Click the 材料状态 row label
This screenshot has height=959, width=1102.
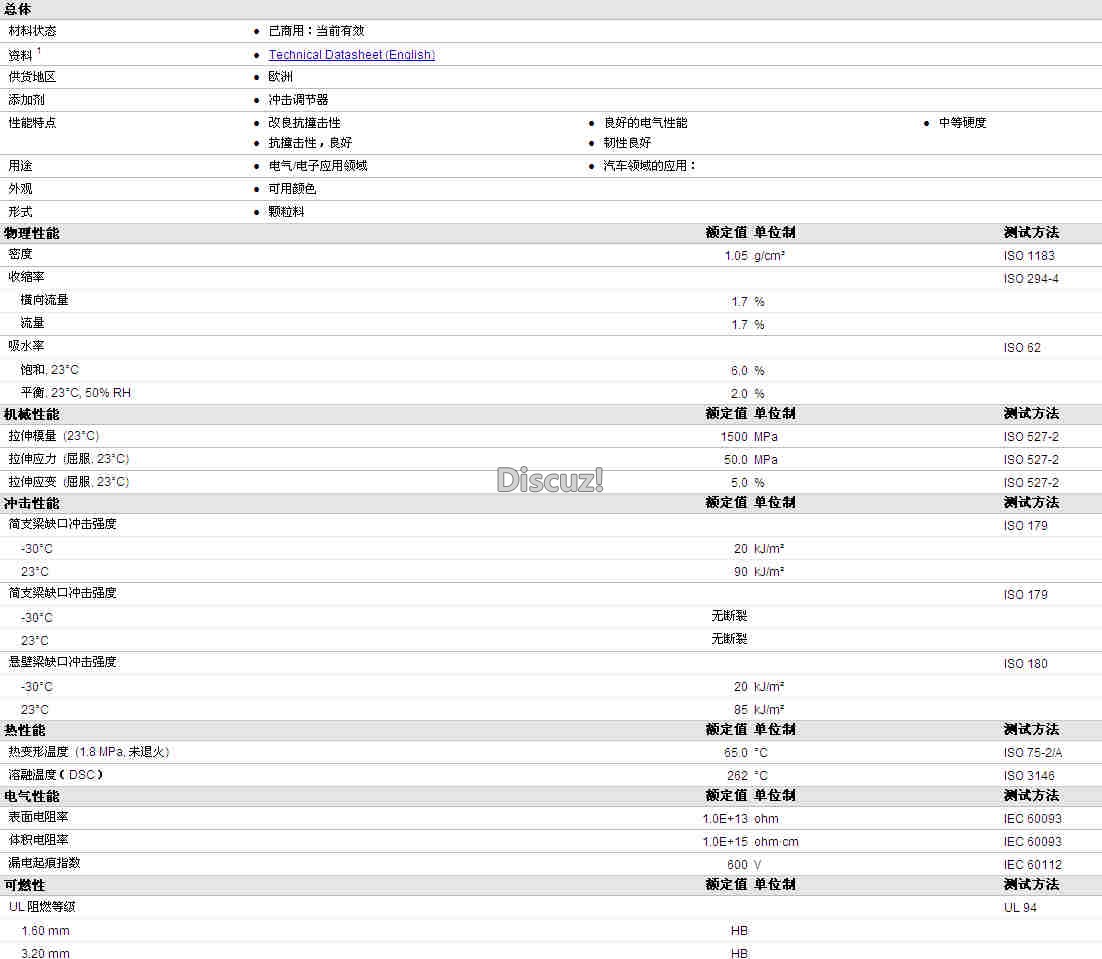click(32, 31)
